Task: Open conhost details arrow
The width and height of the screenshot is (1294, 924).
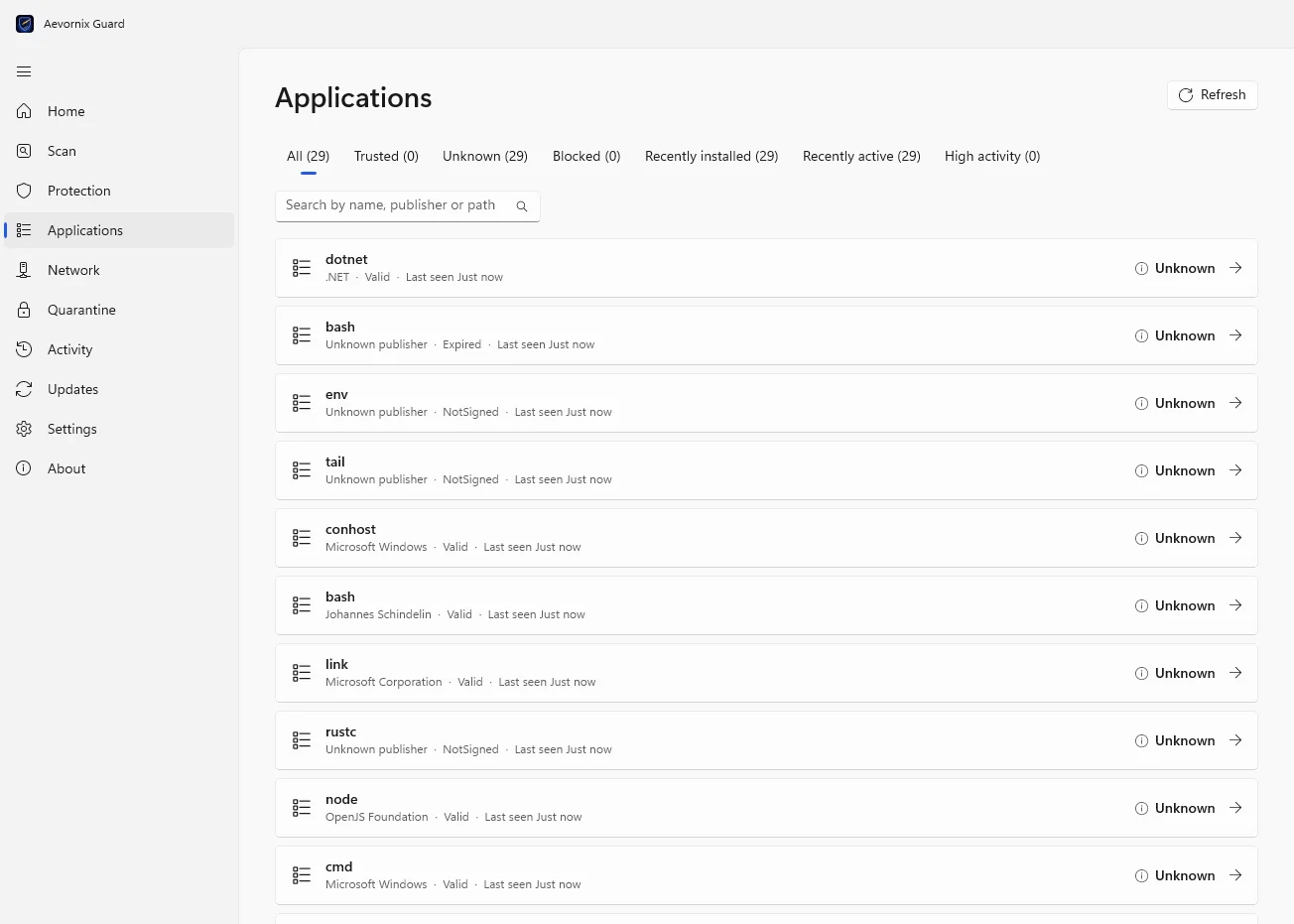Action: 1235,538
